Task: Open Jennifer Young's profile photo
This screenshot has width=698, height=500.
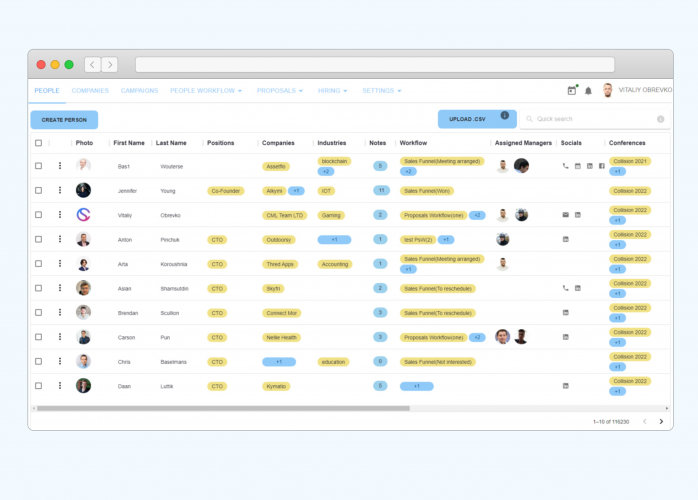Action: (83, 190)
